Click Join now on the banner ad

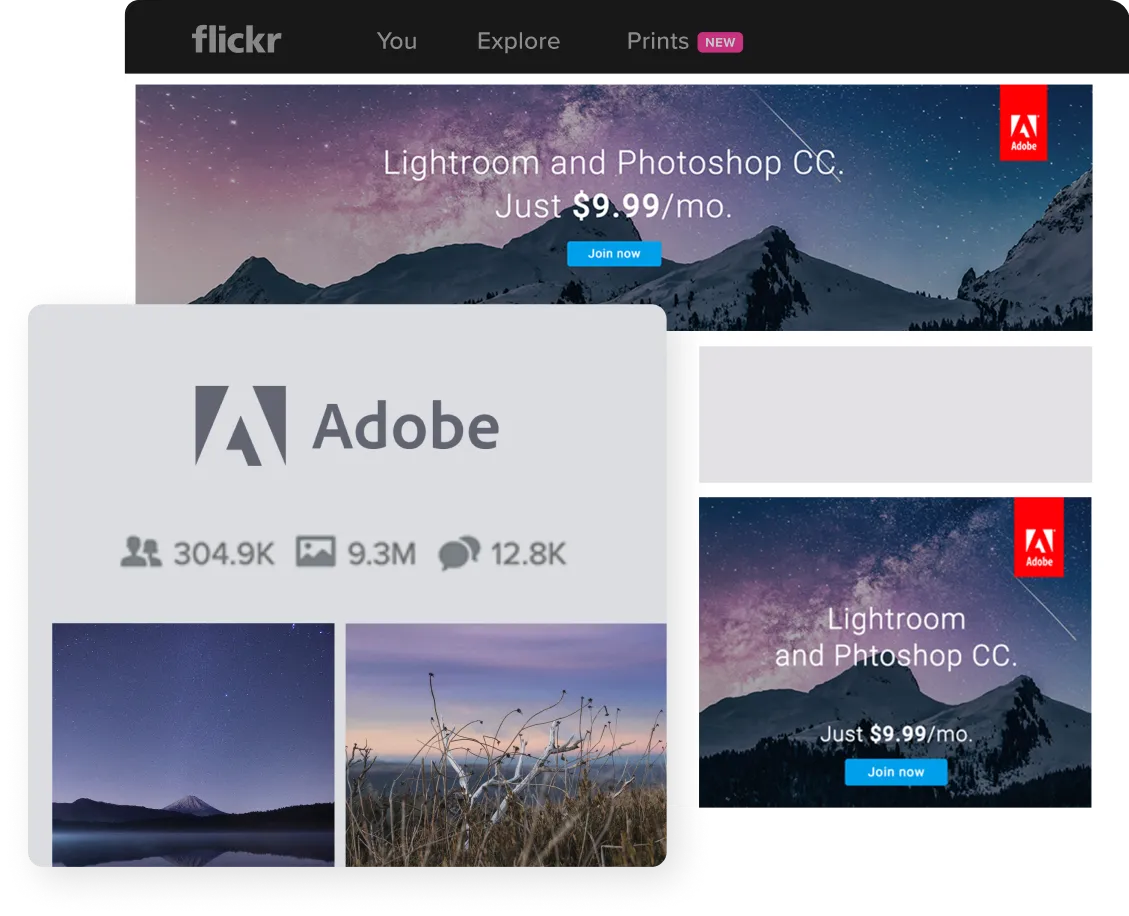click(x=613, y=254)
